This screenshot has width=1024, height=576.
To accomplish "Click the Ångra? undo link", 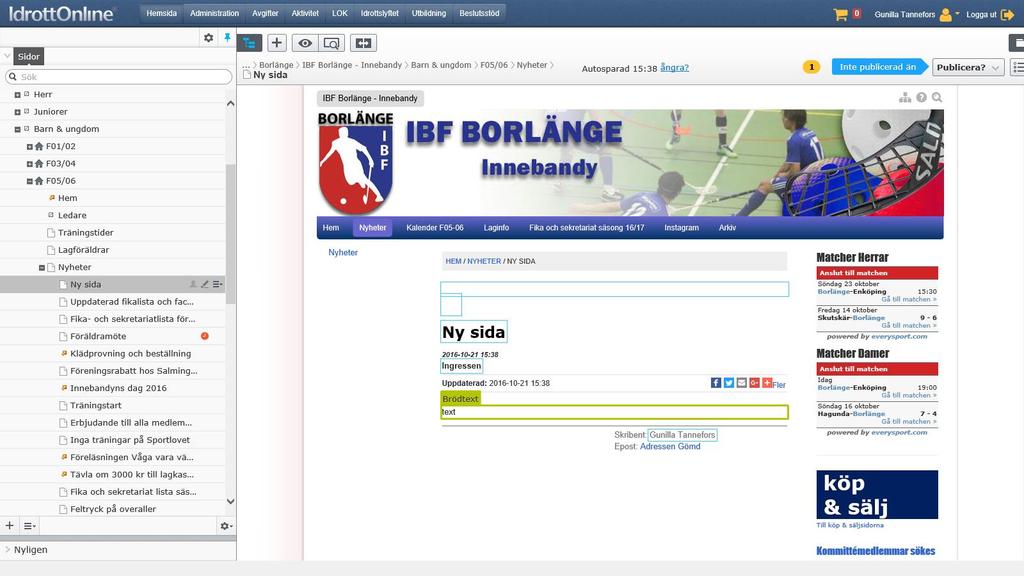I will pos(675,67).
